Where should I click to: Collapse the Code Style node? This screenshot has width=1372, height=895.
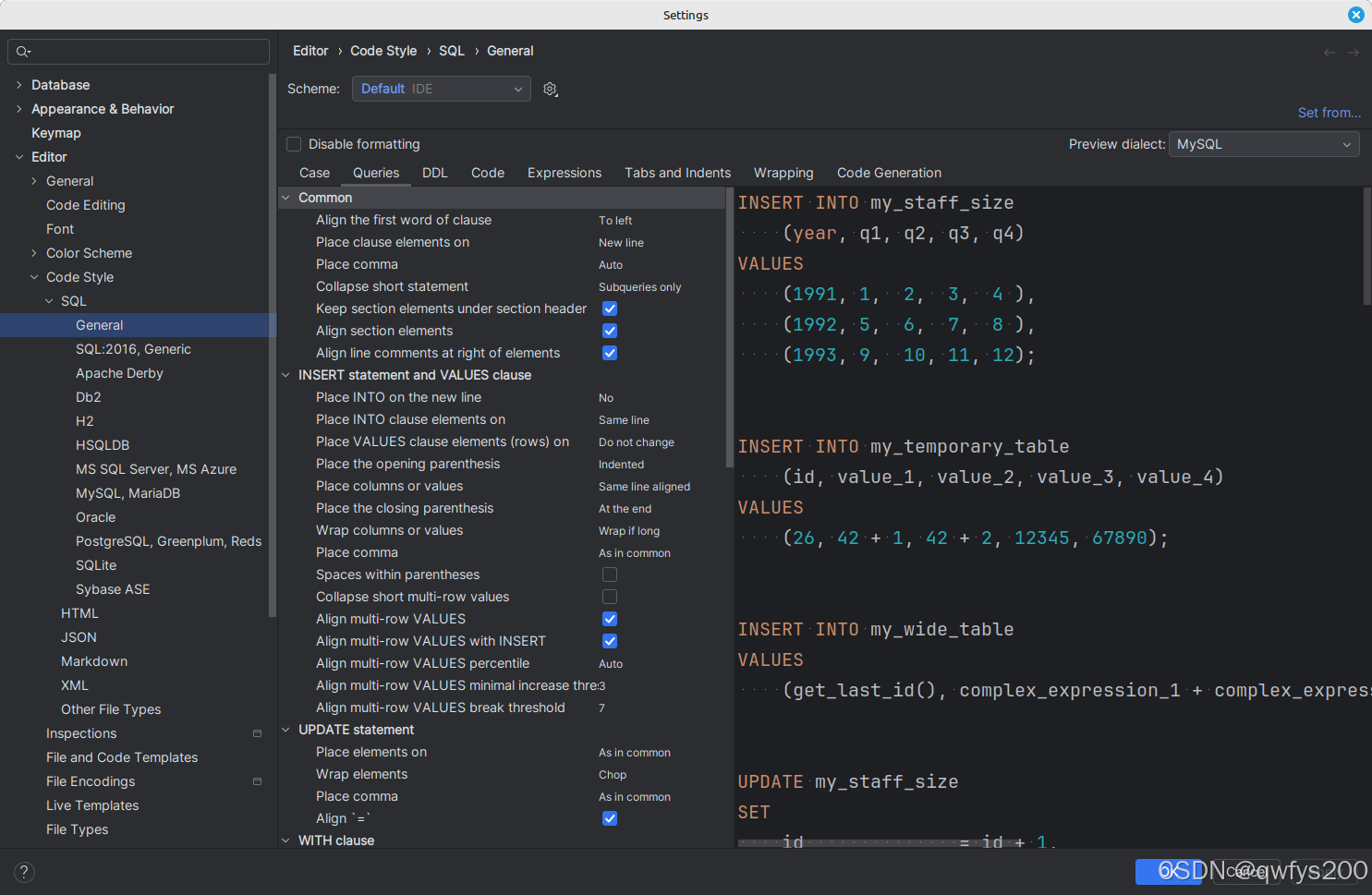point(34,277)
